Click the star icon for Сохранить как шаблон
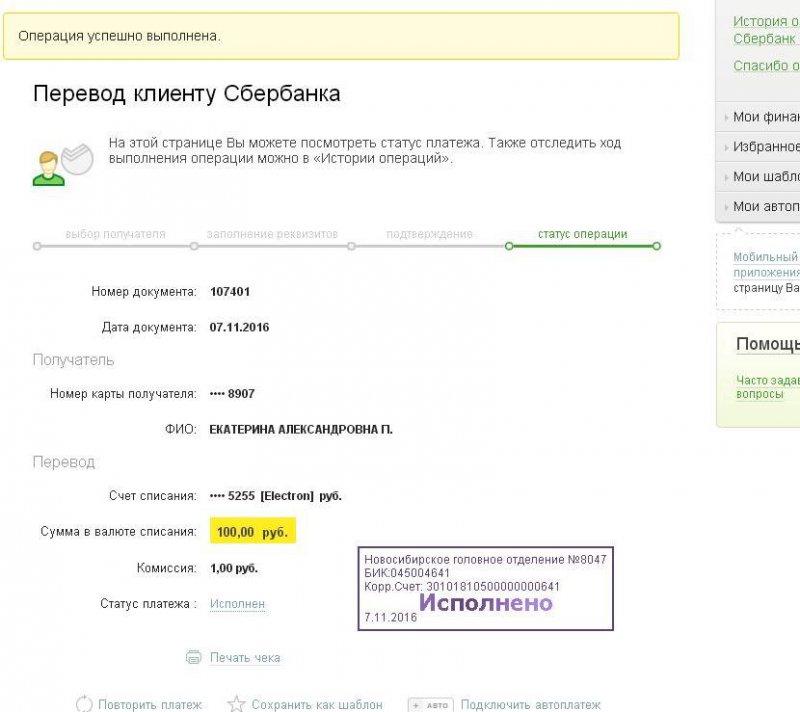Viewport: 800px width, 712px height. [236, 704]
